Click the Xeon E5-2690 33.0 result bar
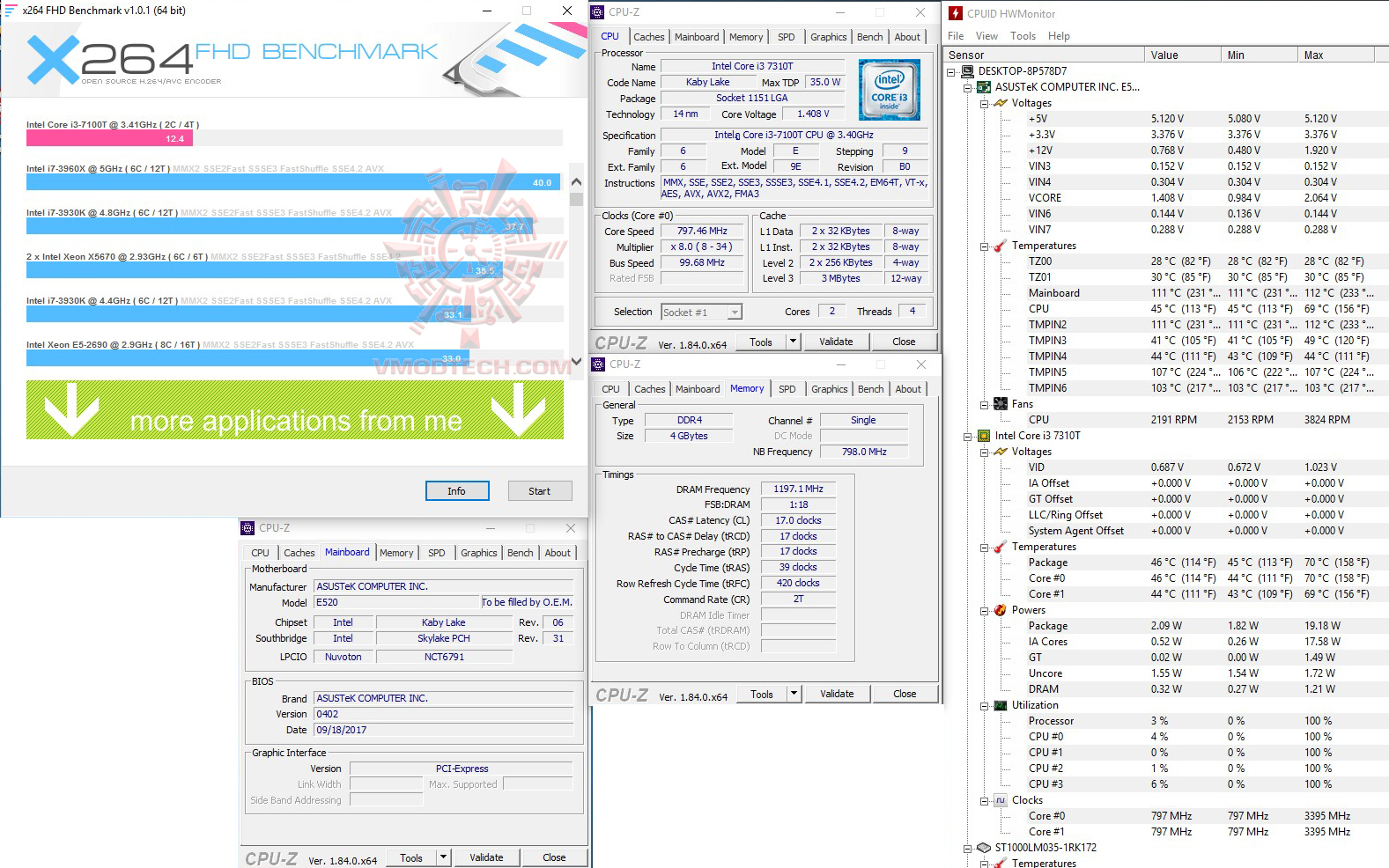Screen dimensions: 1389x868 point(248,358)
